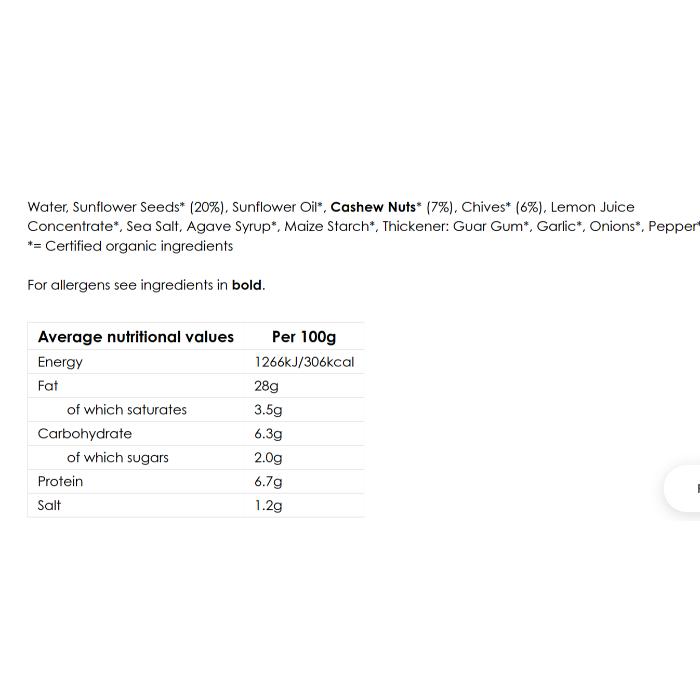
Task: Click the "Average nutritional values" table header
Action: coord(136,337)
